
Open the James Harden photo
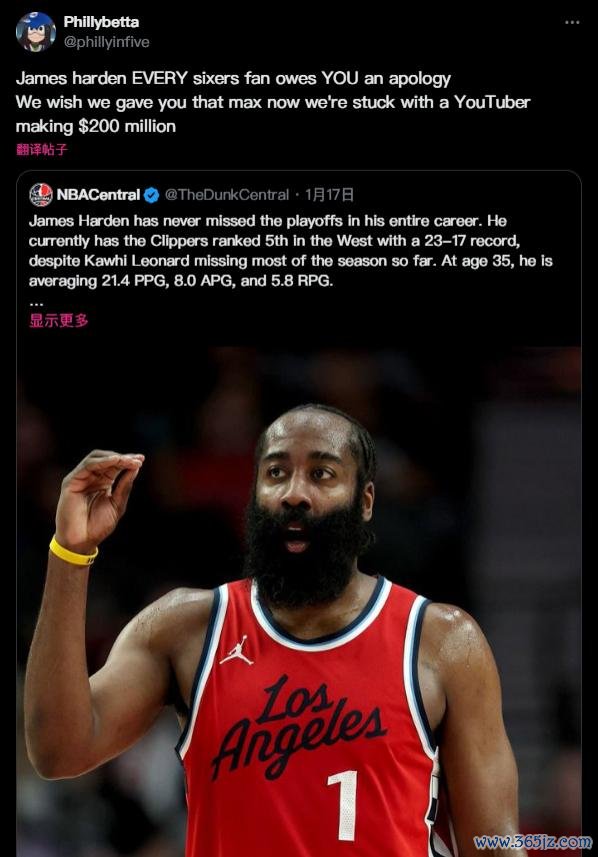pyautogui.click(x=299, y=601)
